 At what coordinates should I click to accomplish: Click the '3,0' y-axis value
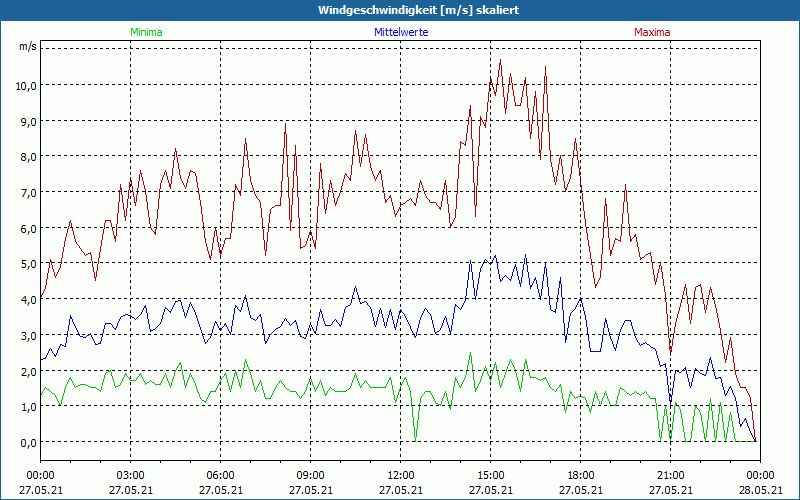29,336
